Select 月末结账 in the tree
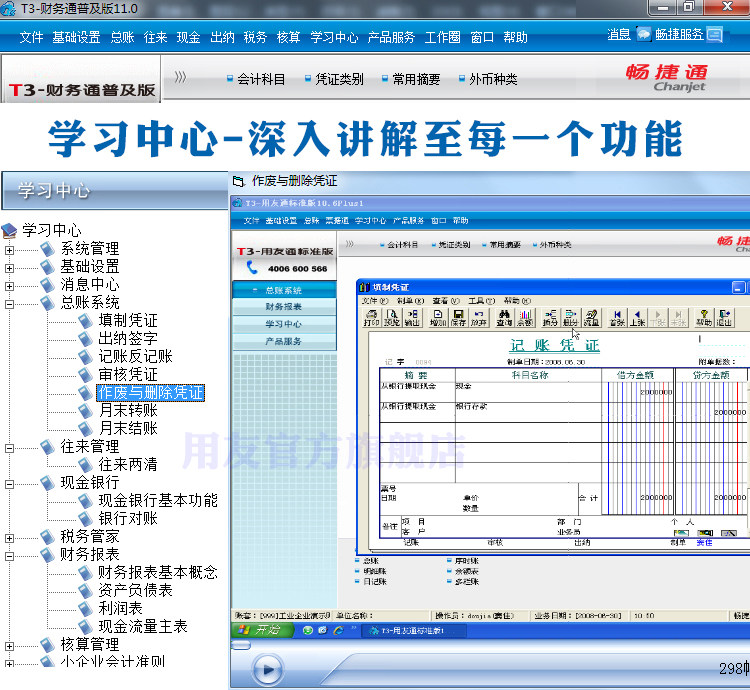Viewport: 750px width, 690px height. coord(128,428)
